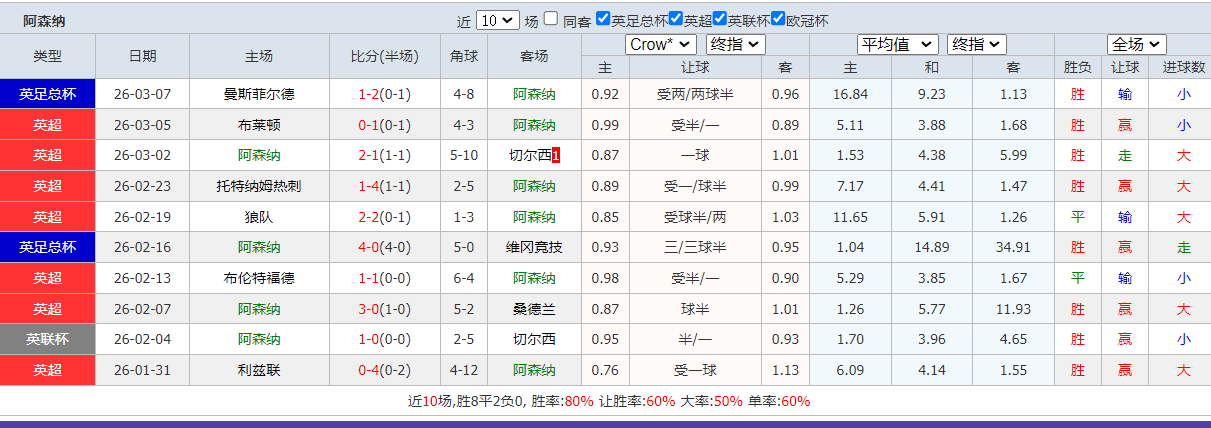Click handicap 受两/两球半
1211x428 pixels.
pyautogui.click(x=695, y=94)
